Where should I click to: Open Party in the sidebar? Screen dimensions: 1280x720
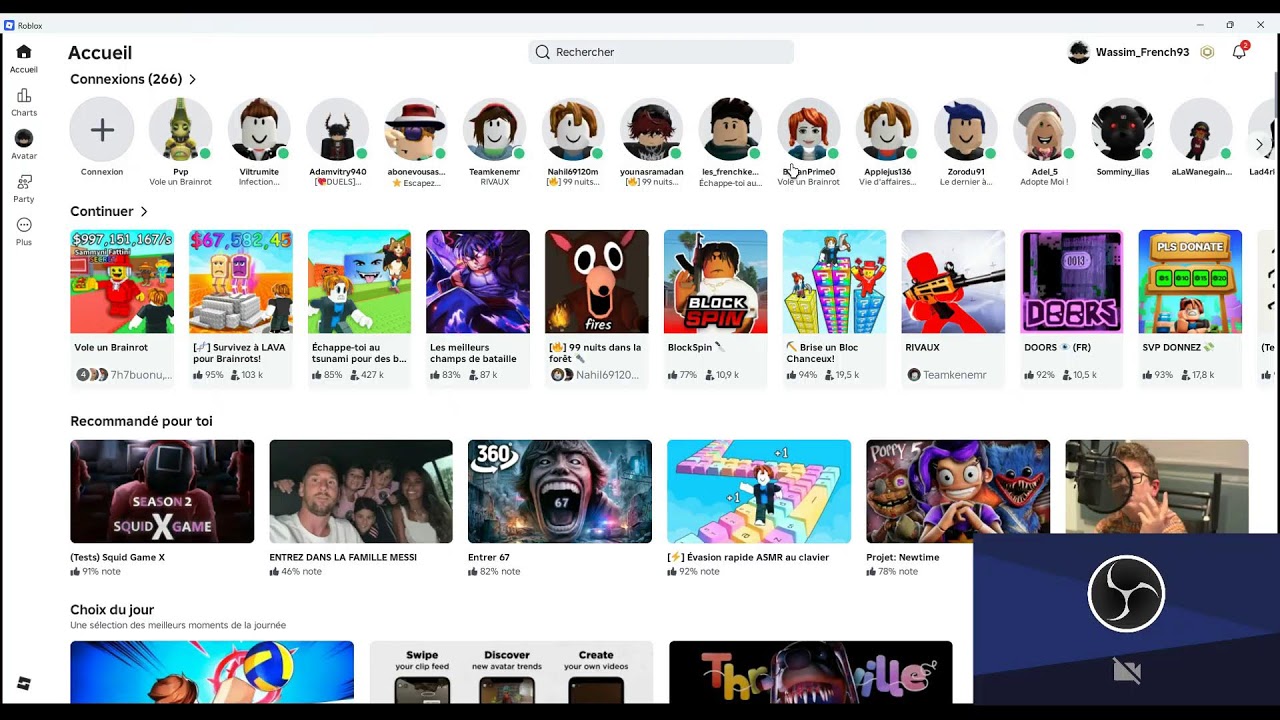tap(24, 188)
